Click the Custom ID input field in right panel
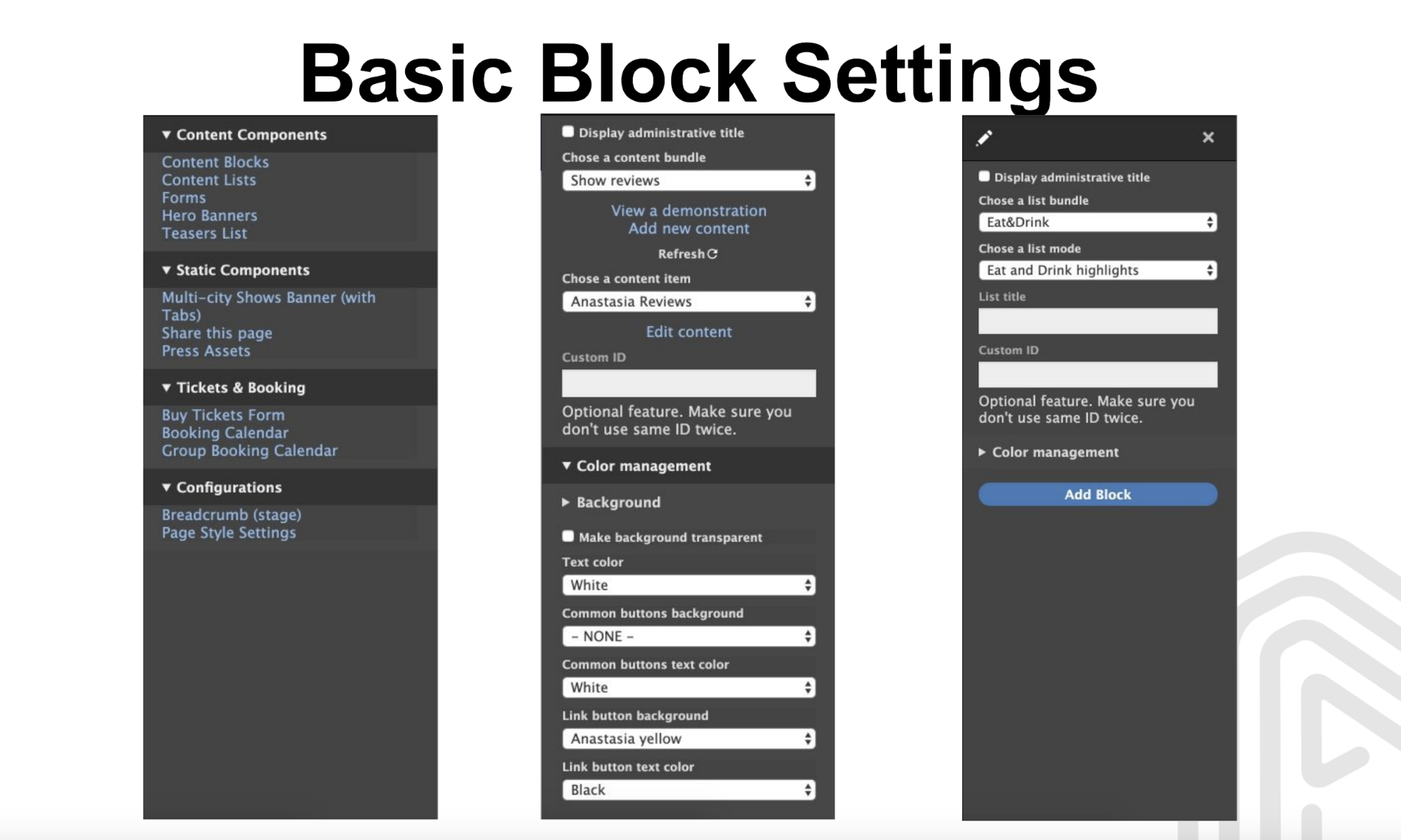 point(1097,375)
